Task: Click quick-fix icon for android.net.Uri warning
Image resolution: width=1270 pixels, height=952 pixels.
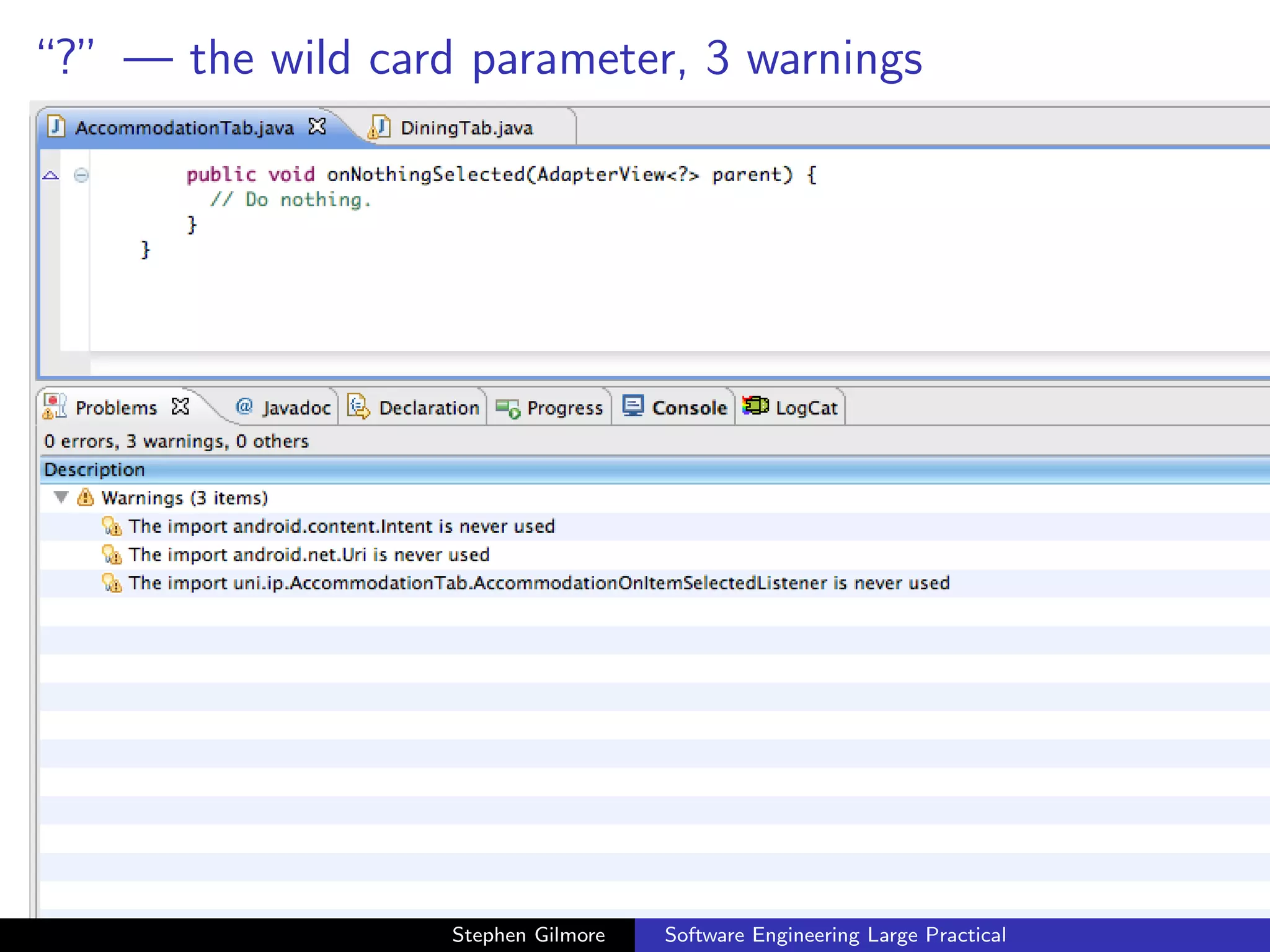Action: pos(112,554)
